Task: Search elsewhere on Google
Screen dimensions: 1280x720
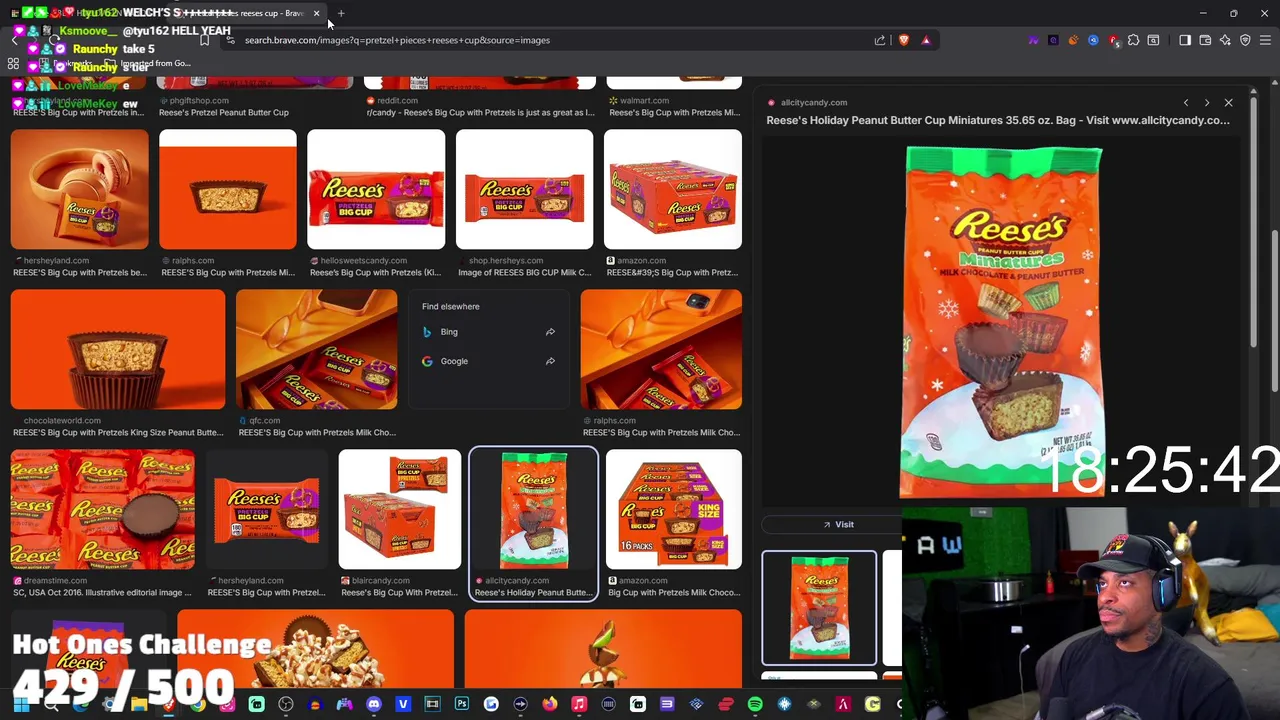Action: pyautogui.click(x=454, y=361)
